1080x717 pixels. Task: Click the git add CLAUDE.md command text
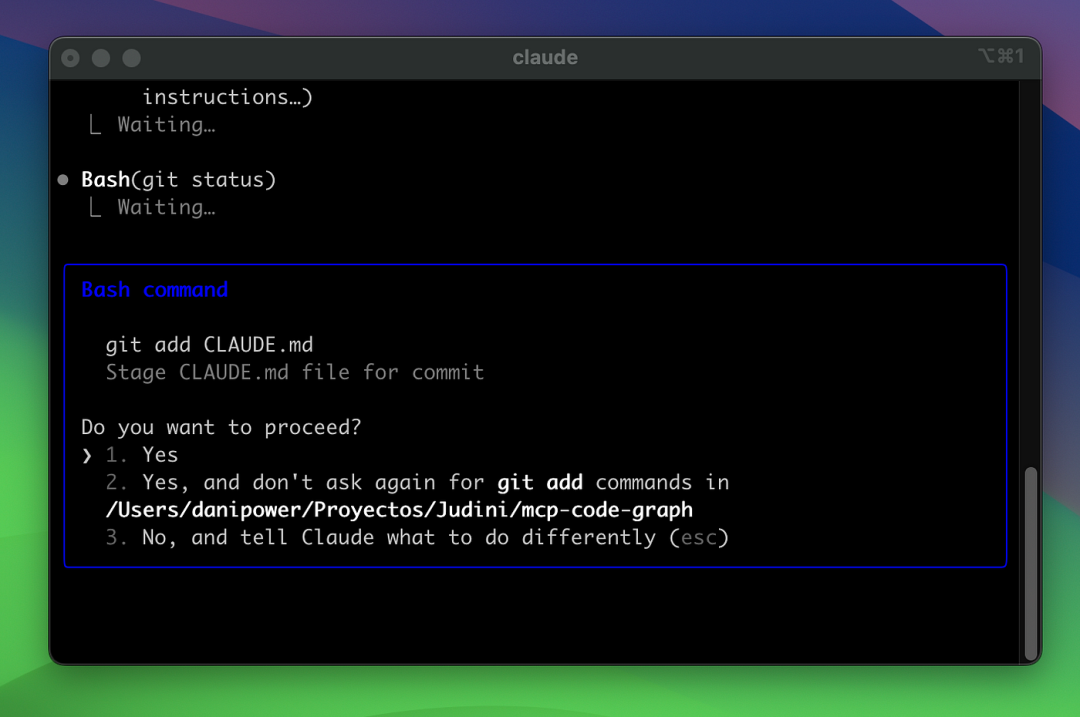(x=209, y=345)
